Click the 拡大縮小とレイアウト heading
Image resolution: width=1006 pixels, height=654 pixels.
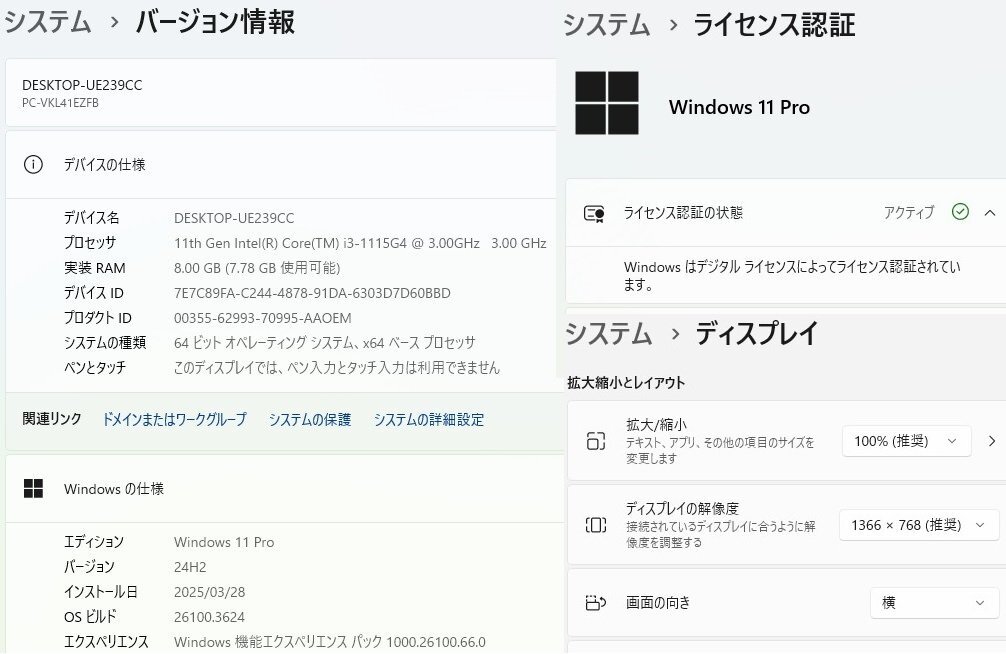(626, 383)
